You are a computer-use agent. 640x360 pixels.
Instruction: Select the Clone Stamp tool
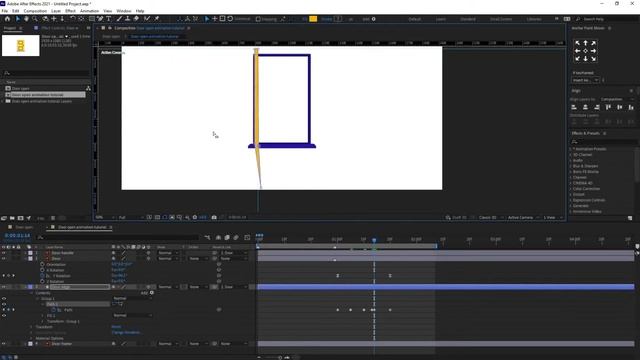(127, 19)
